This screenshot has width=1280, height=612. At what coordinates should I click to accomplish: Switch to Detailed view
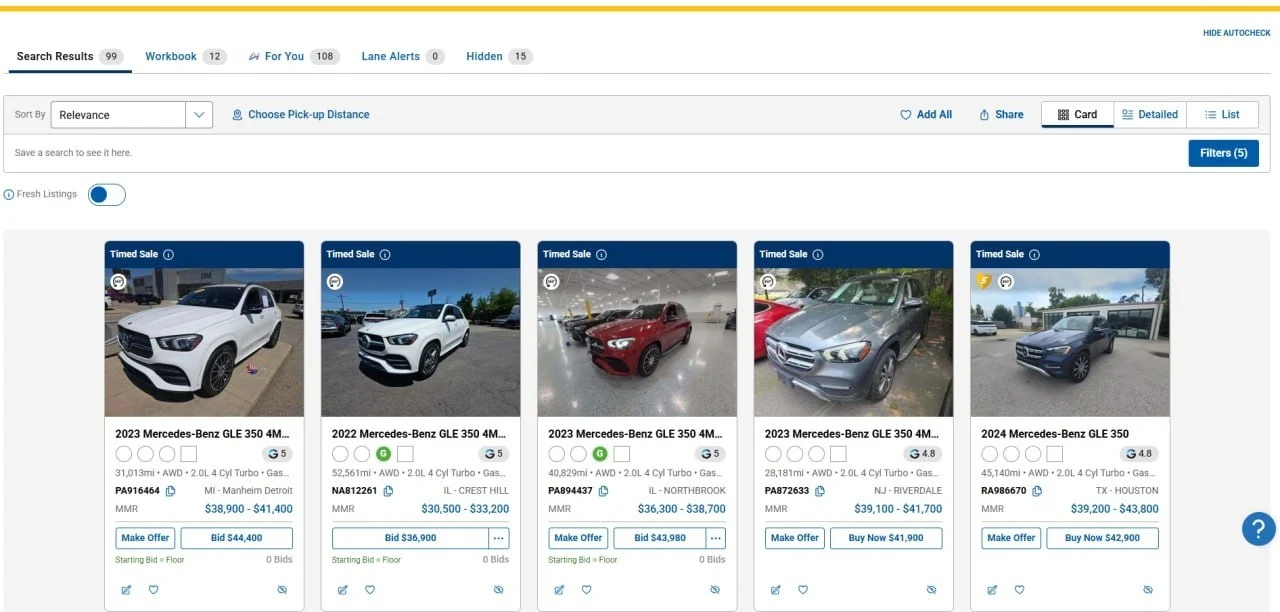(x=1150, y=115)
